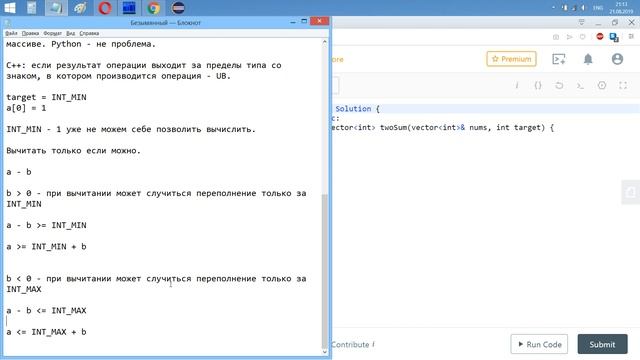Reset code to default with the revert icon
This screenshot has height=360, width=640.
pos(559,85)
